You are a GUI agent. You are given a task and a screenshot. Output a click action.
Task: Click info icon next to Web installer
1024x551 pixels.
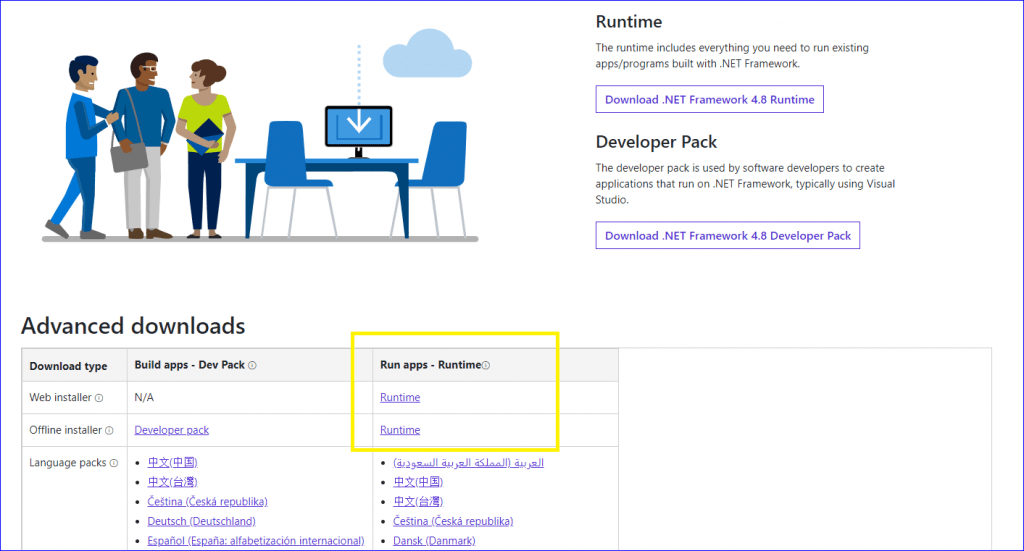99,398
